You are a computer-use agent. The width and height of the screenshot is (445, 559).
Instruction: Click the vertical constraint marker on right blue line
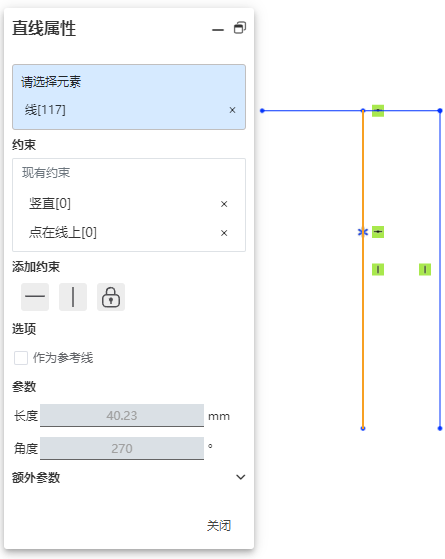pyautogui.click(x=425, y=269)
